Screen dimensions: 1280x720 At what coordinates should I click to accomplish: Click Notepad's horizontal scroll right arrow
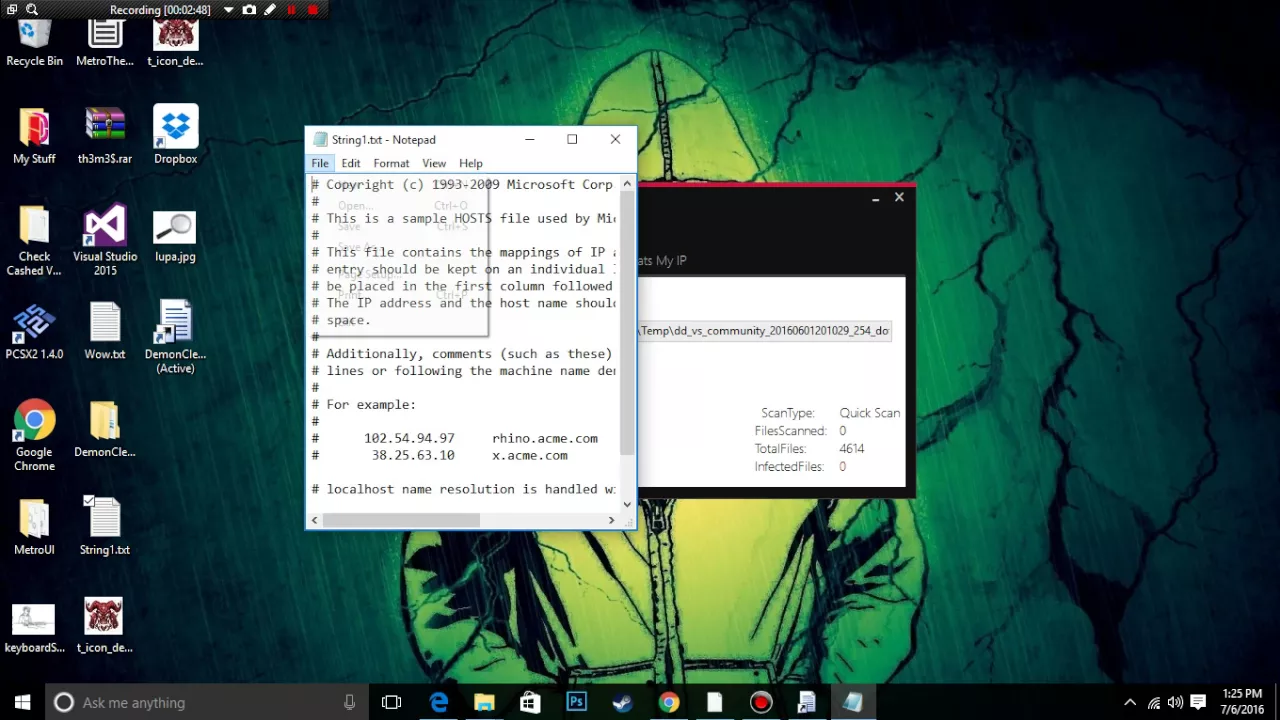tap(611, 520)
